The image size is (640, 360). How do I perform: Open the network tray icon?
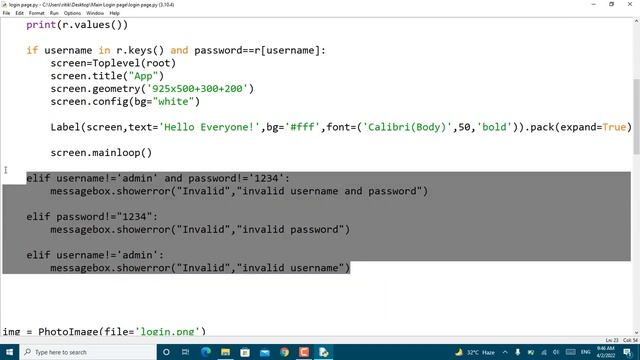tap(544, 352)
